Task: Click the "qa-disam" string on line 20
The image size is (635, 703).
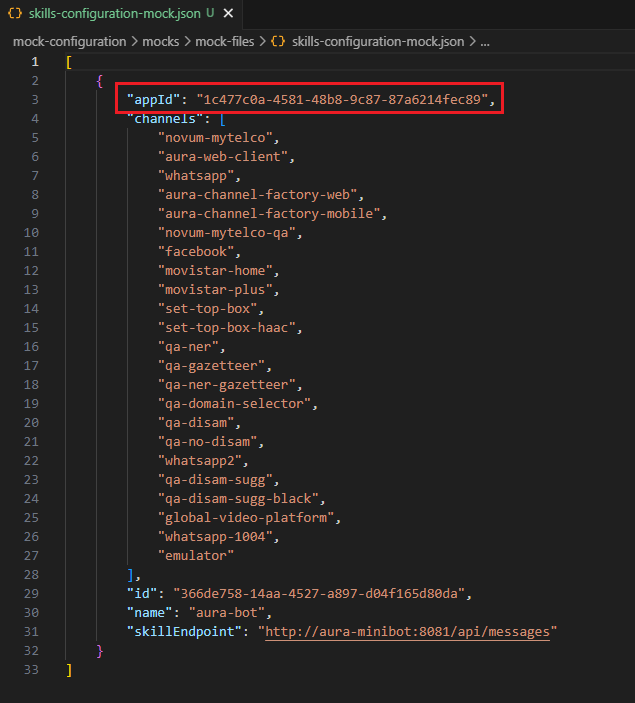Action: 196,423
